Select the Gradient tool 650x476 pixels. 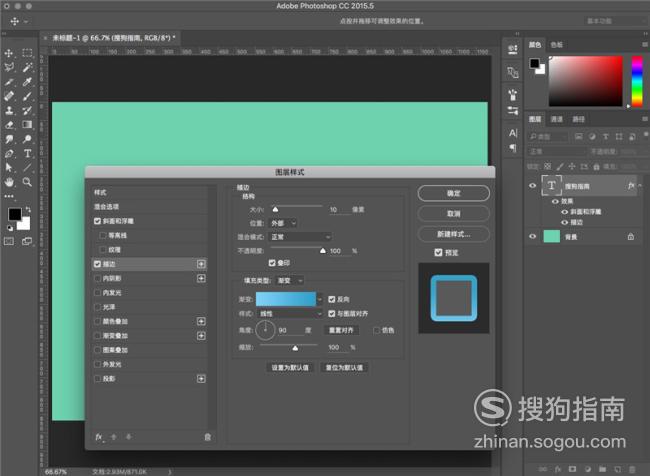[x=27, y=125]
